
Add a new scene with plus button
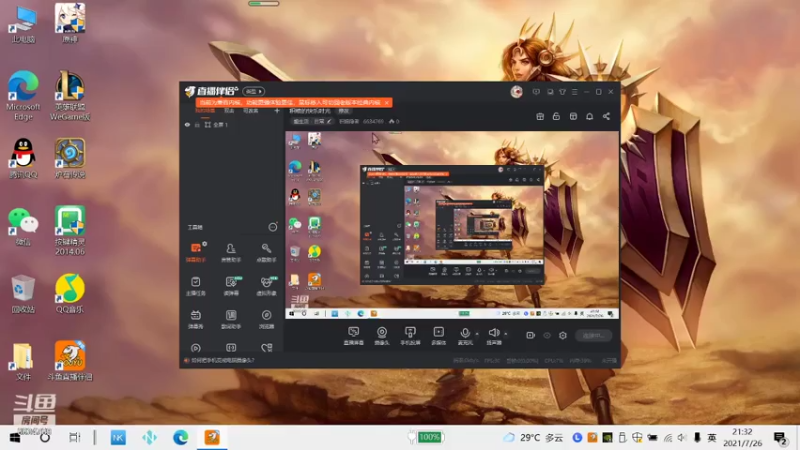coord(277,111)
